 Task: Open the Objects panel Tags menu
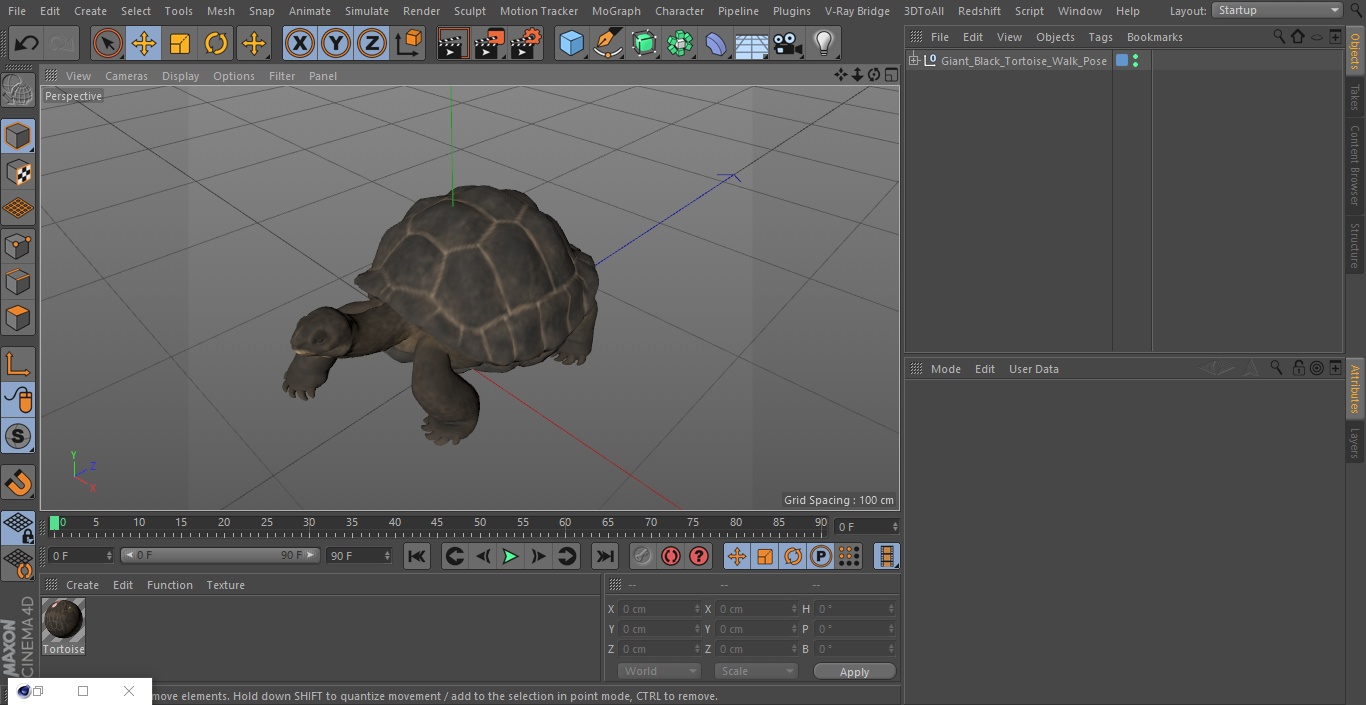point(1100,37)
